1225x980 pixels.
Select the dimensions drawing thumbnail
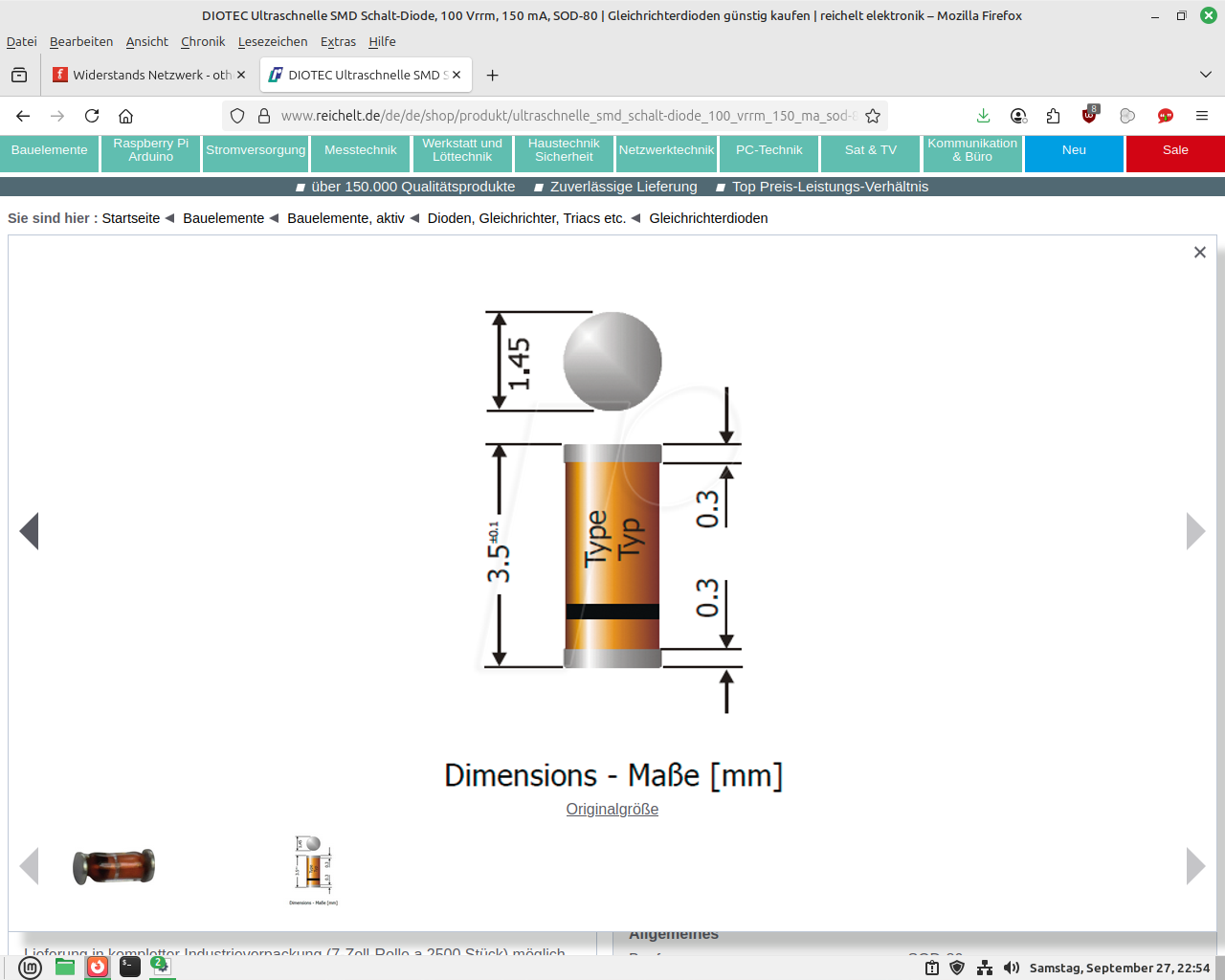click(313, 869)
